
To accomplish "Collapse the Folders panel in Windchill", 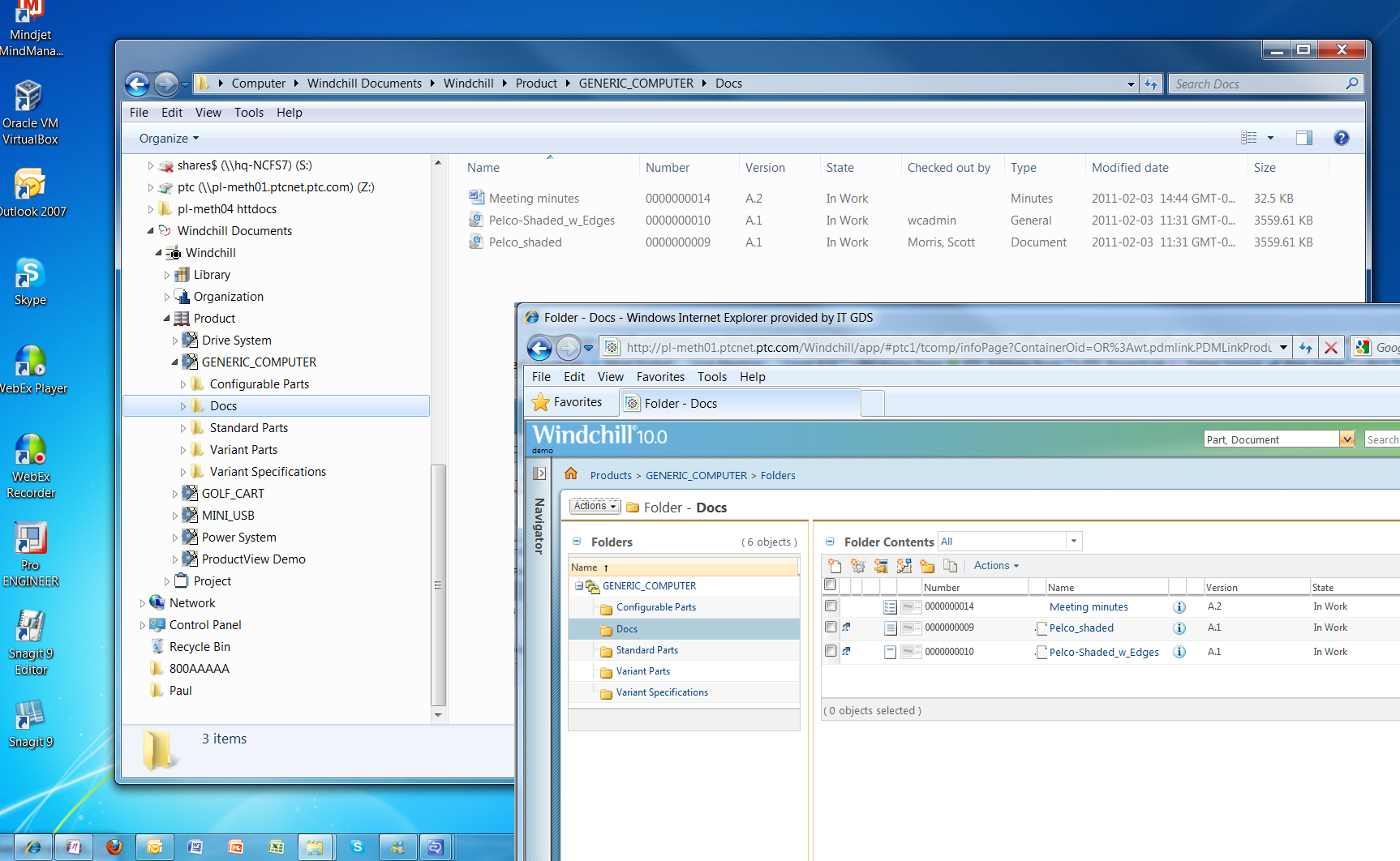I will (577, 542).
